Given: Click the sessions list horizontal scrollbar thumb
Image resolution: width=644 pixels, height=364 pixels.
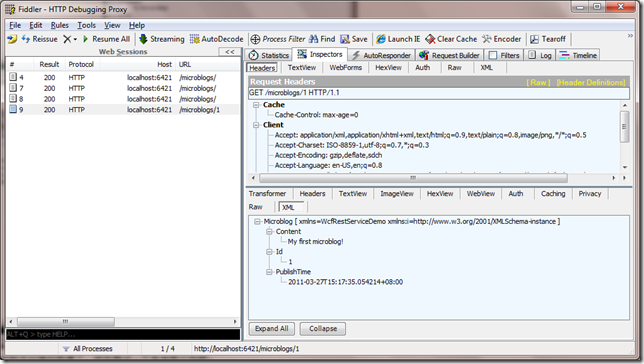Looking at the screenshot, I should point(65,321).
